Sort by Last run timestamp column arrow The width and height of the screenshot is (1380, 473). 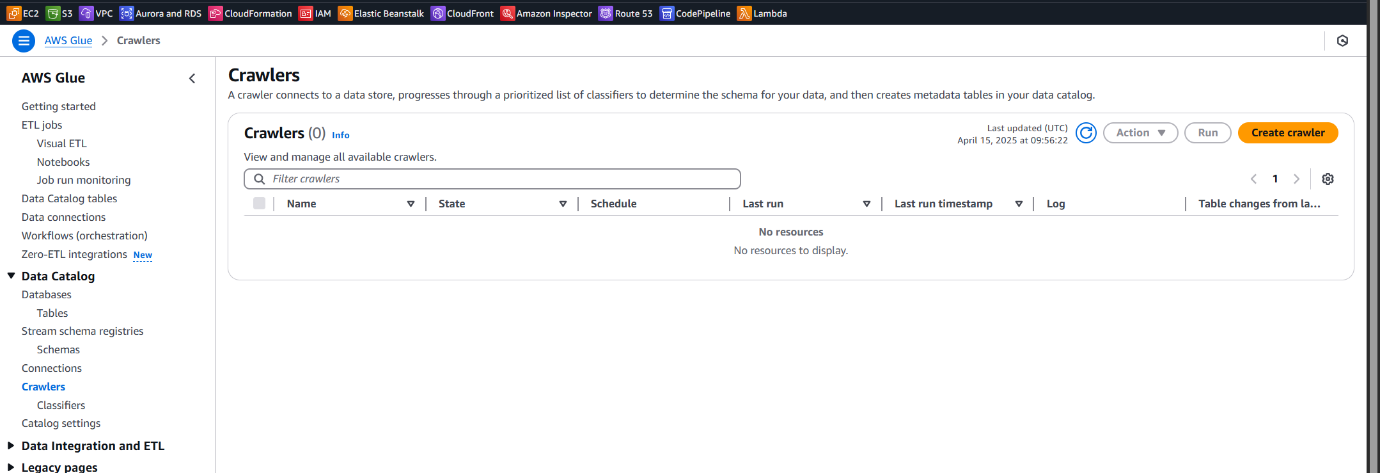pyautogui.click(x=1019, y=204)
